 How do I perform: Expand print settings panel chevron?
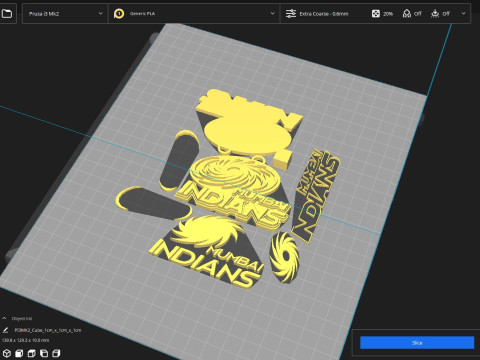click(x=463, y=14)
